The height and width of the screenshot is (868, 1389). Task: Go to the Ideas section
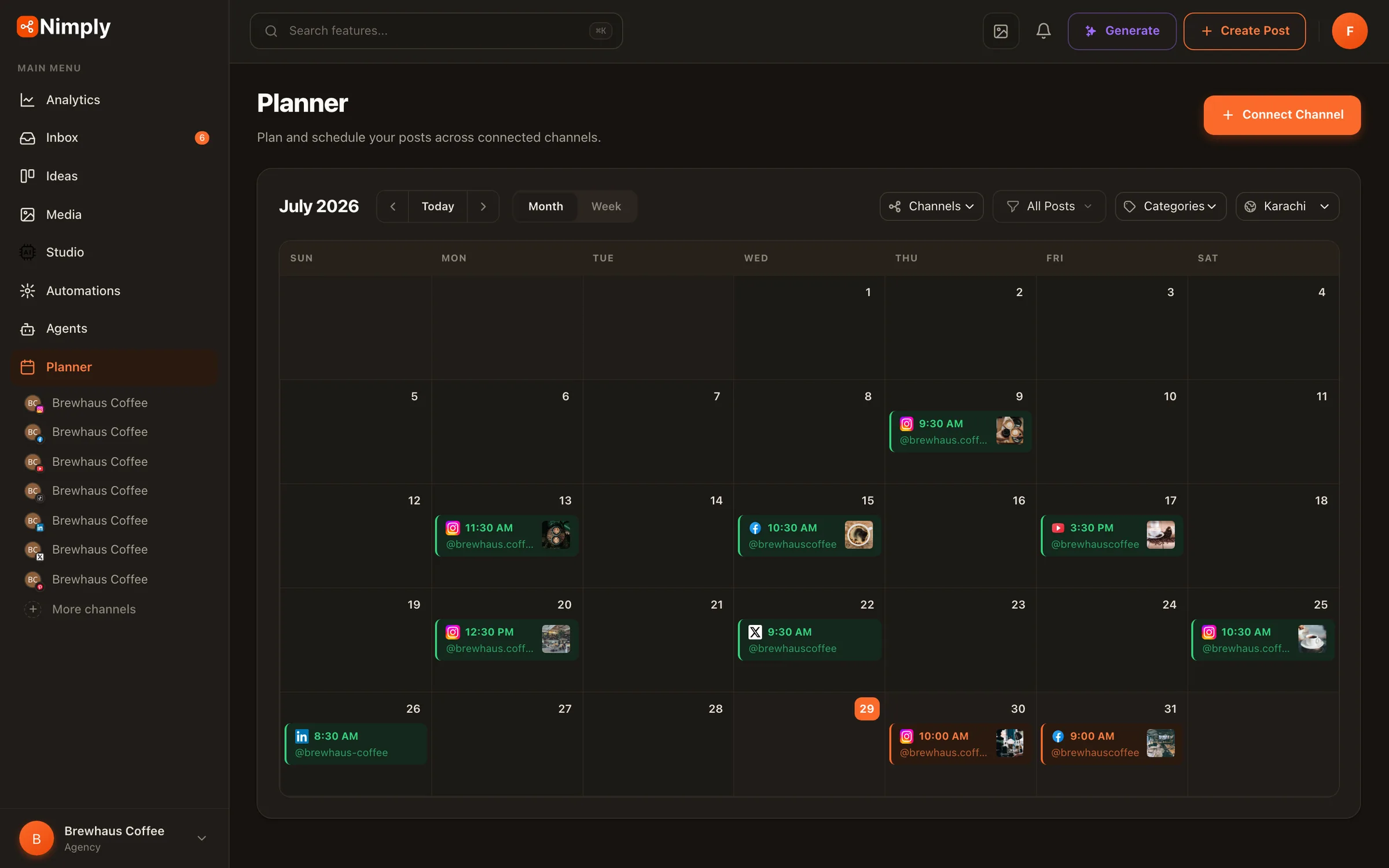click(x=115, y=176)
